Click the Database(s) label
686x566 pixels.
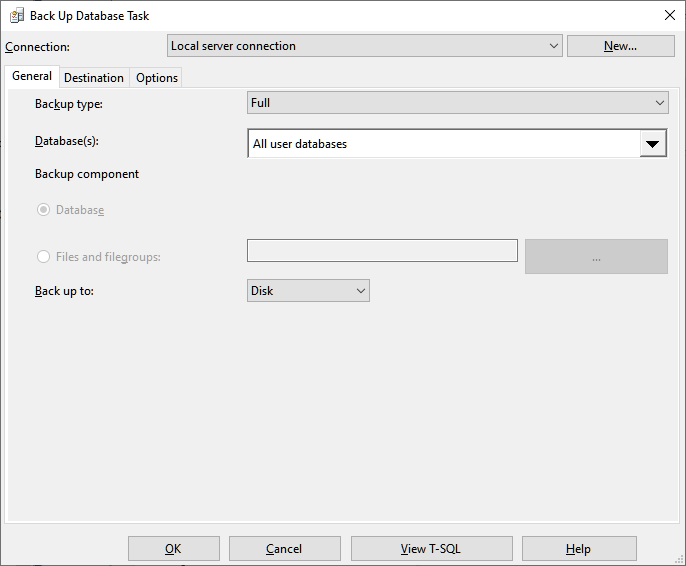(x=67, y=141)
